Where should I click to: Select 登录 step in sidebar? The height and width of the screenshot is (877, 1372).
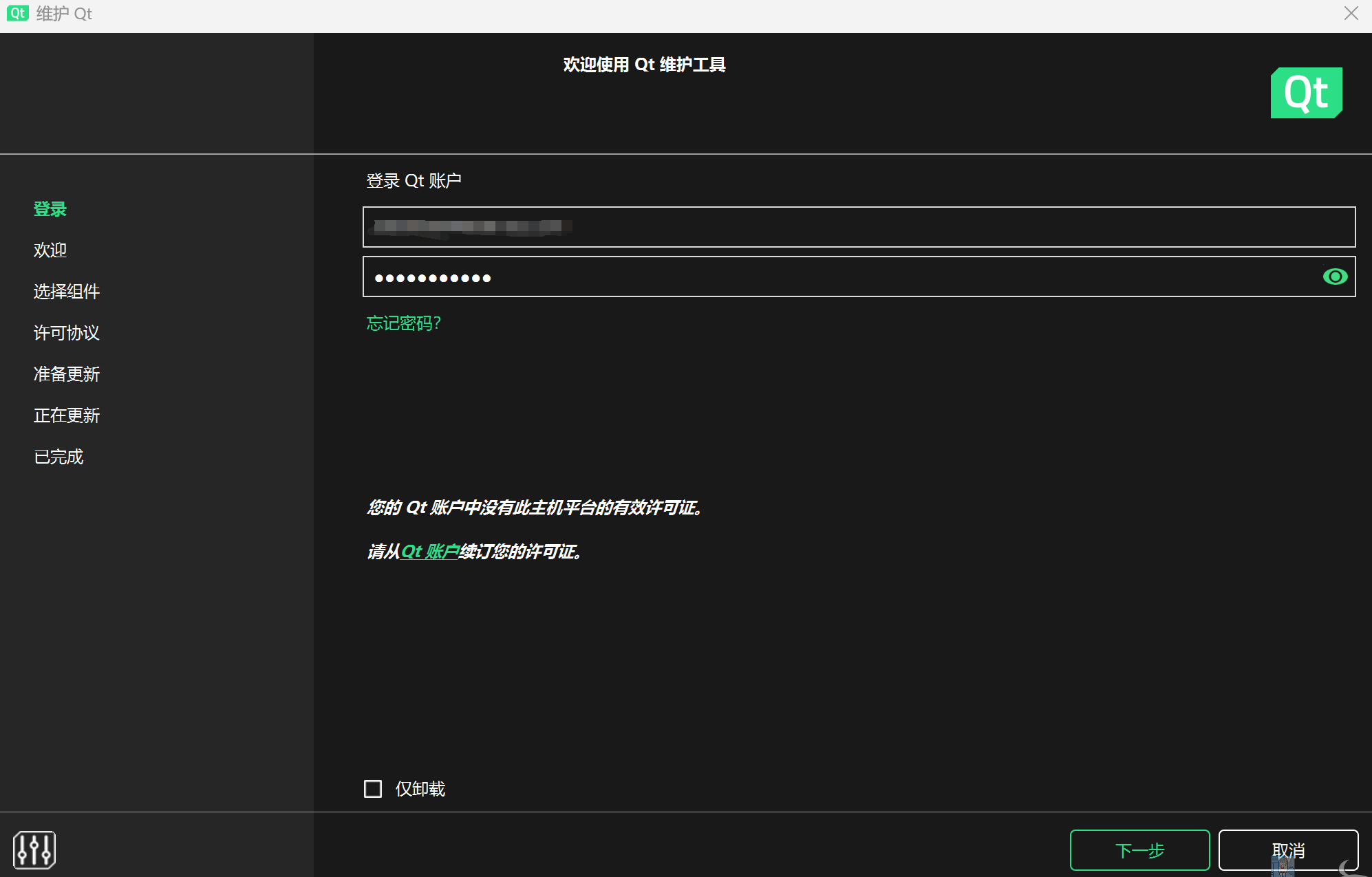pyautogui.click(x=50, y=209)
